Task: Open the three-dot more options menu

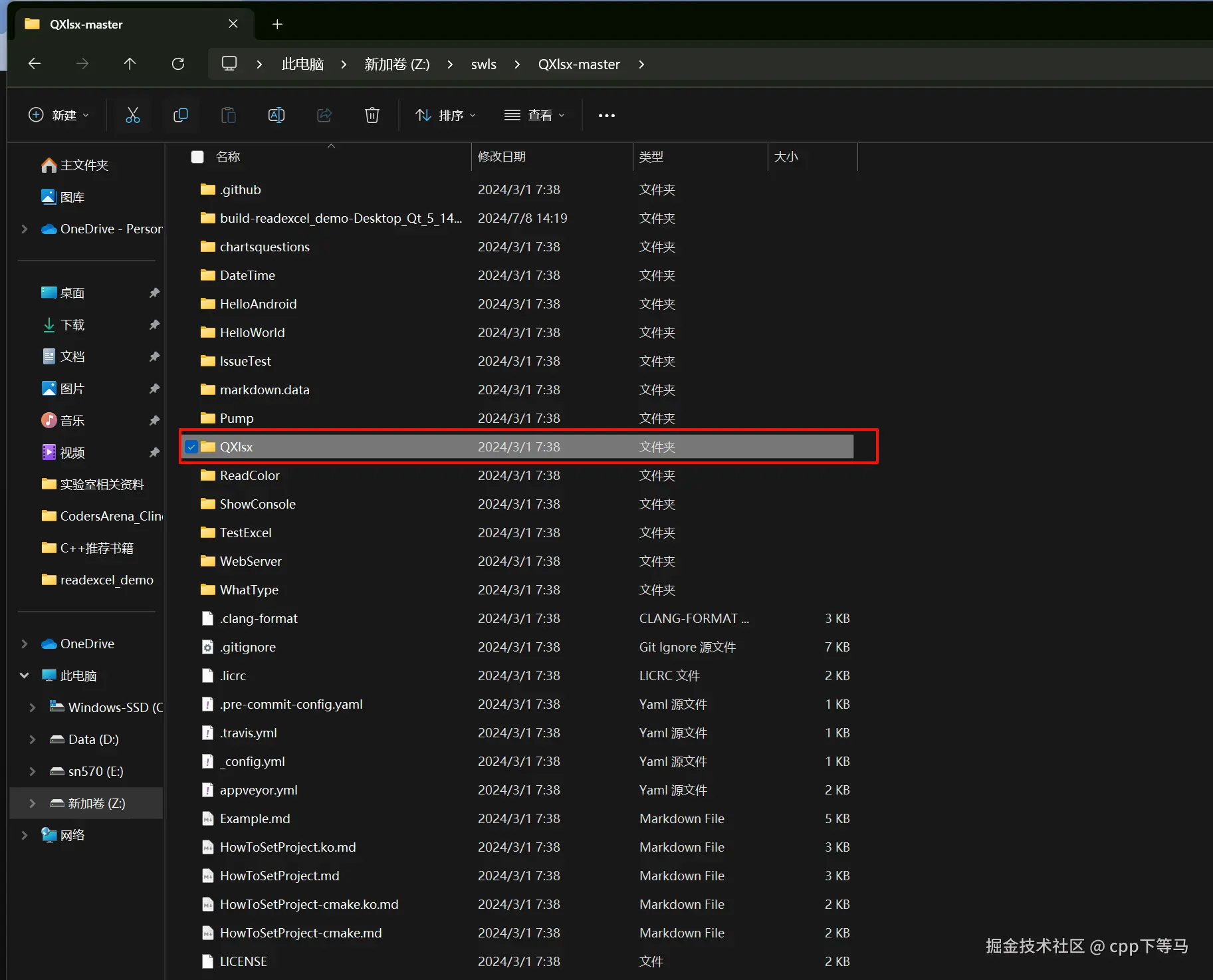Action: point(606,116)
